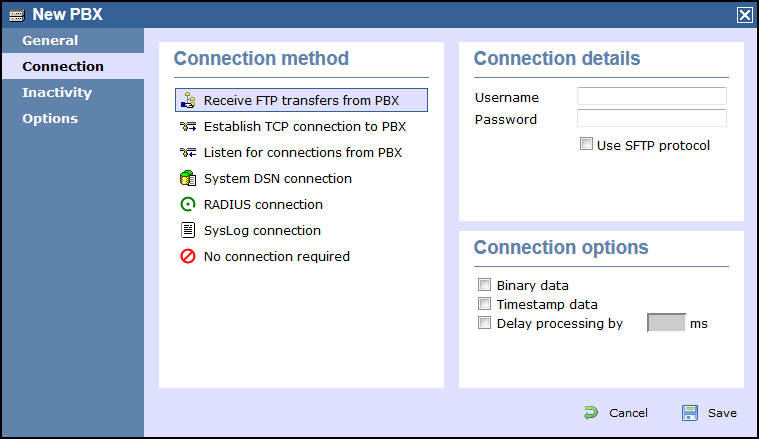The height and width of the screenshot is (439, 759).
Task: Click the PBX icon in title bar
Action: [x=16, y=14]
